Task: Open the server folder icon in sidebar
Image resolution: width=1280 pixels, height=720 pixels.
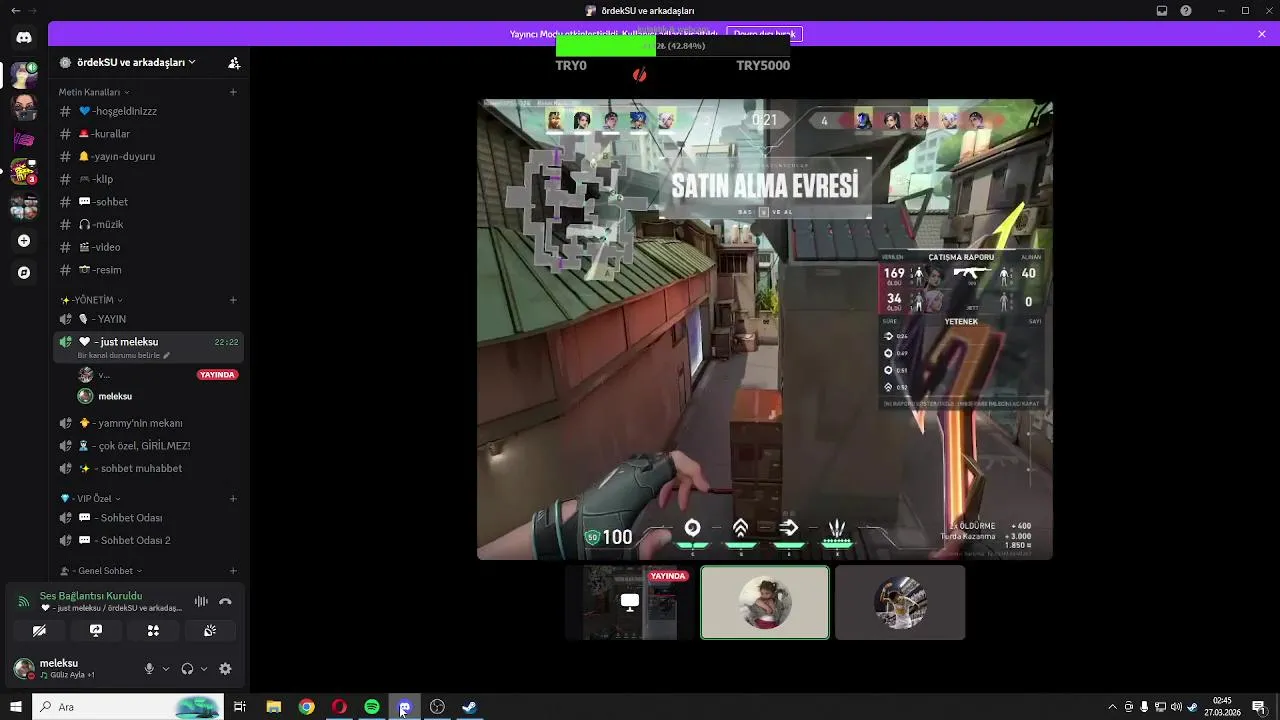Action: [x=24, y=207]
